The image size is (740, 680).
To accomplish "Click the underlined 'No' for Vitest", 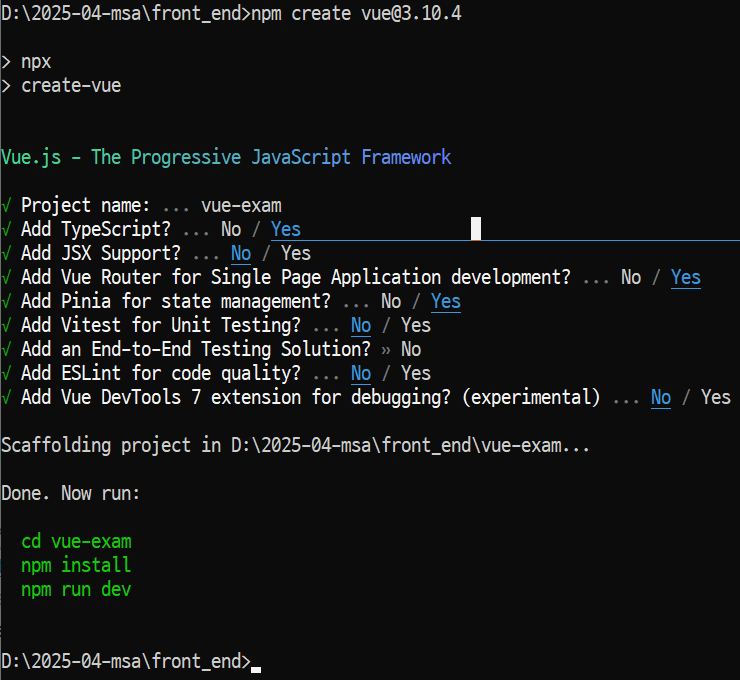I will point(361,326).
